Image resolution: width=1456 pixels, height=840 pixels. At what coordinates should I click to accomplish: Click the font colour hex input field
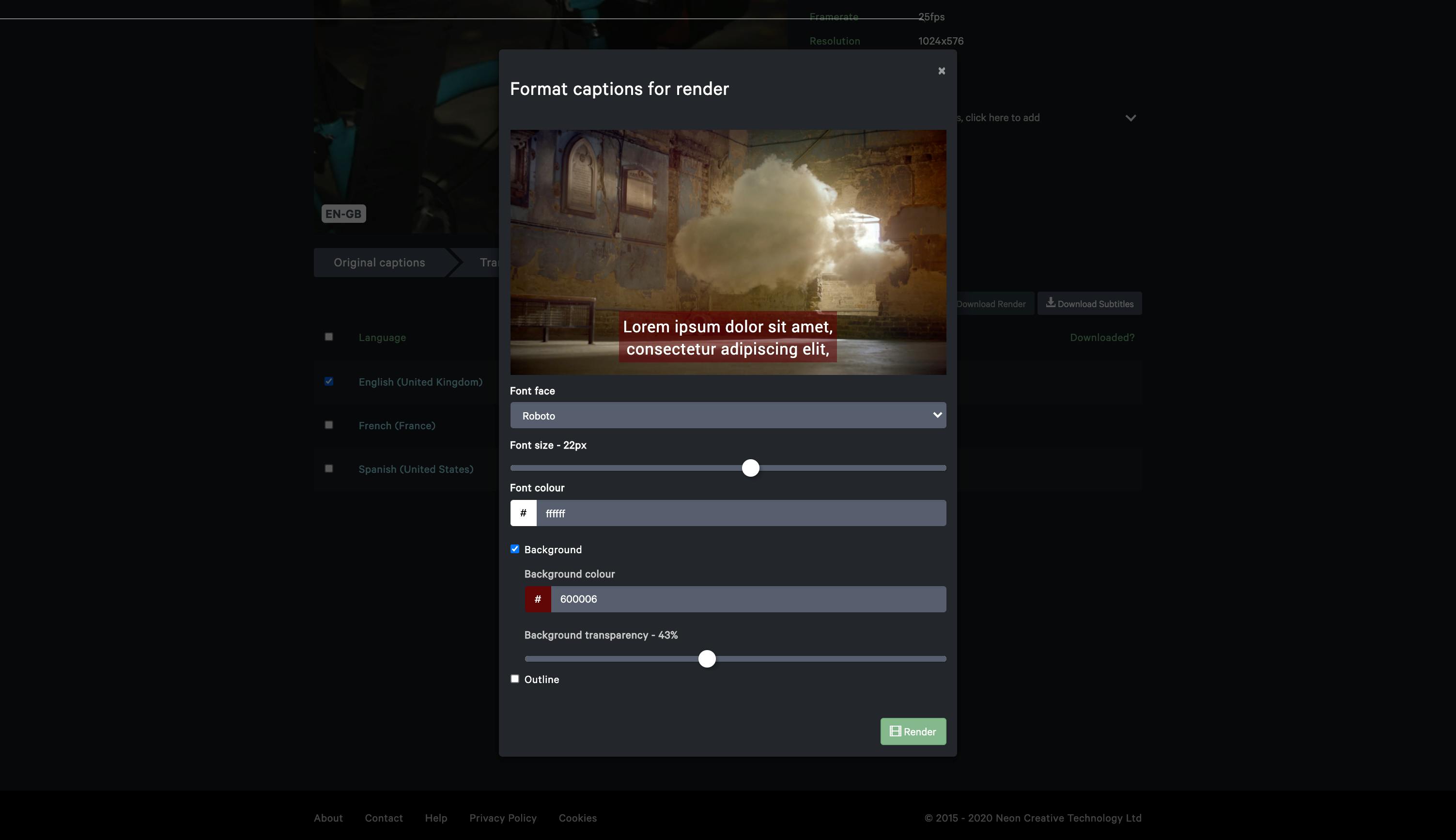pyautogui.click(x=741, y=513)
